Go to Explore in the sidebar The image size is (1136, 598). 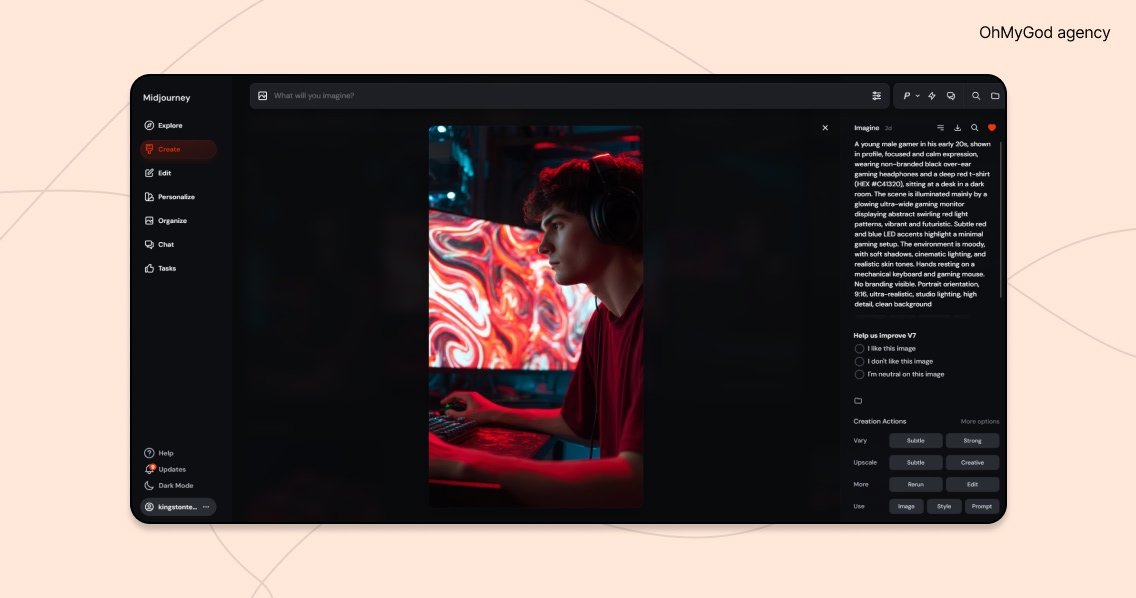[x=169, y=126]
